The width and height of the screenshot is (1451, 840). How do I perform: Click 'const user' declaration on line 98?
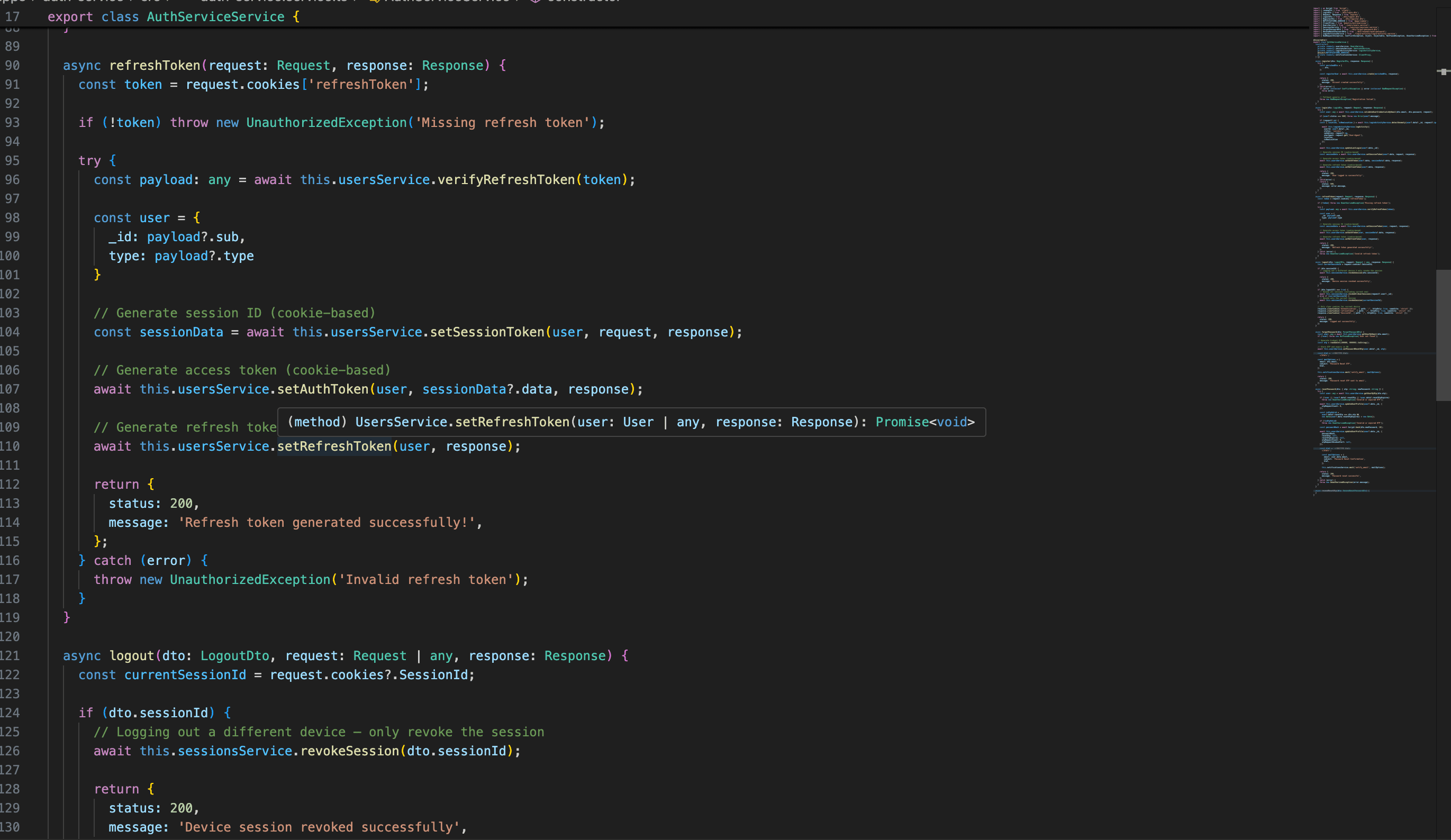point(132,218)
